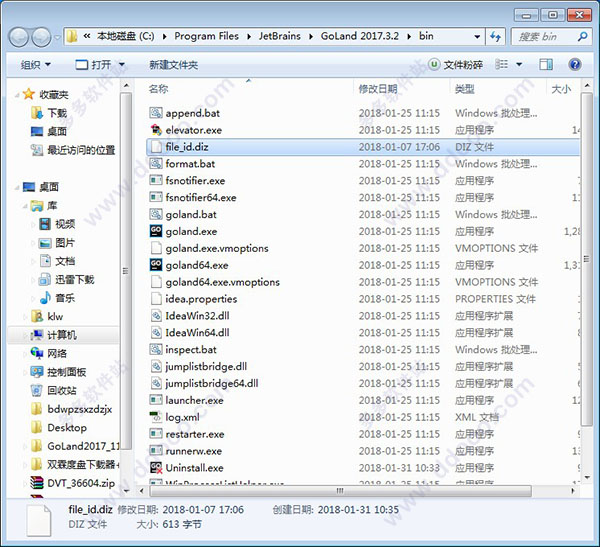Image resolution: width=600 pixels, height=547 pixels.
Task: Click Program Files in address path
Action: (206, 36)
